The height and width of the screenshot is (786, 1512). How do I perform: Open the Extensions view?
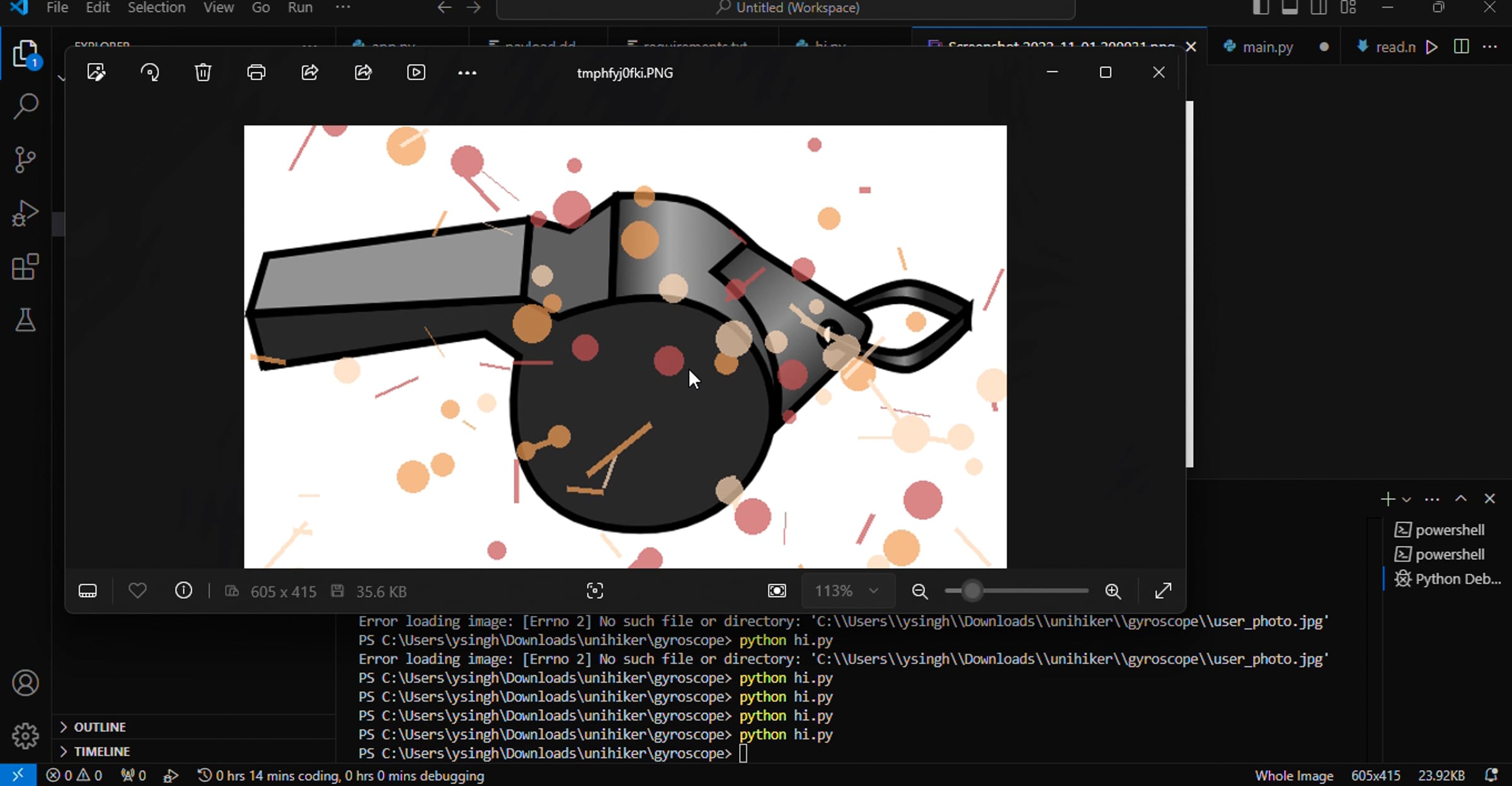coord(25,267)
